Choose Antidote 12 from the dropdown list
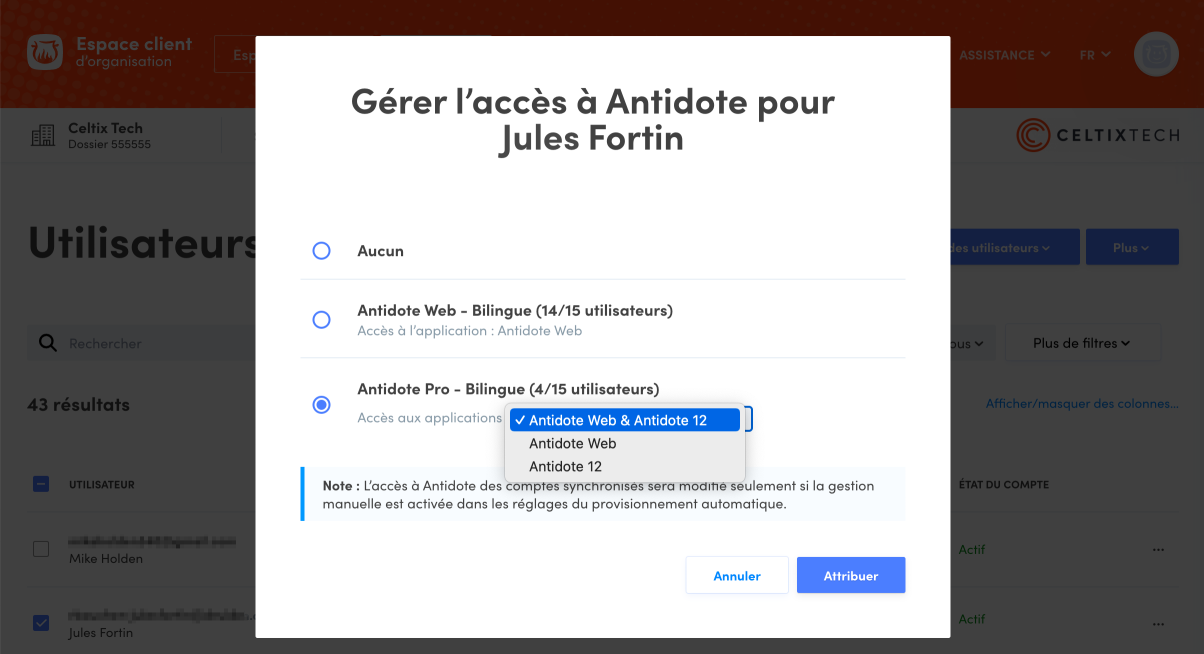Screen dimensions: 1204x654 click(x=565, y=466)
